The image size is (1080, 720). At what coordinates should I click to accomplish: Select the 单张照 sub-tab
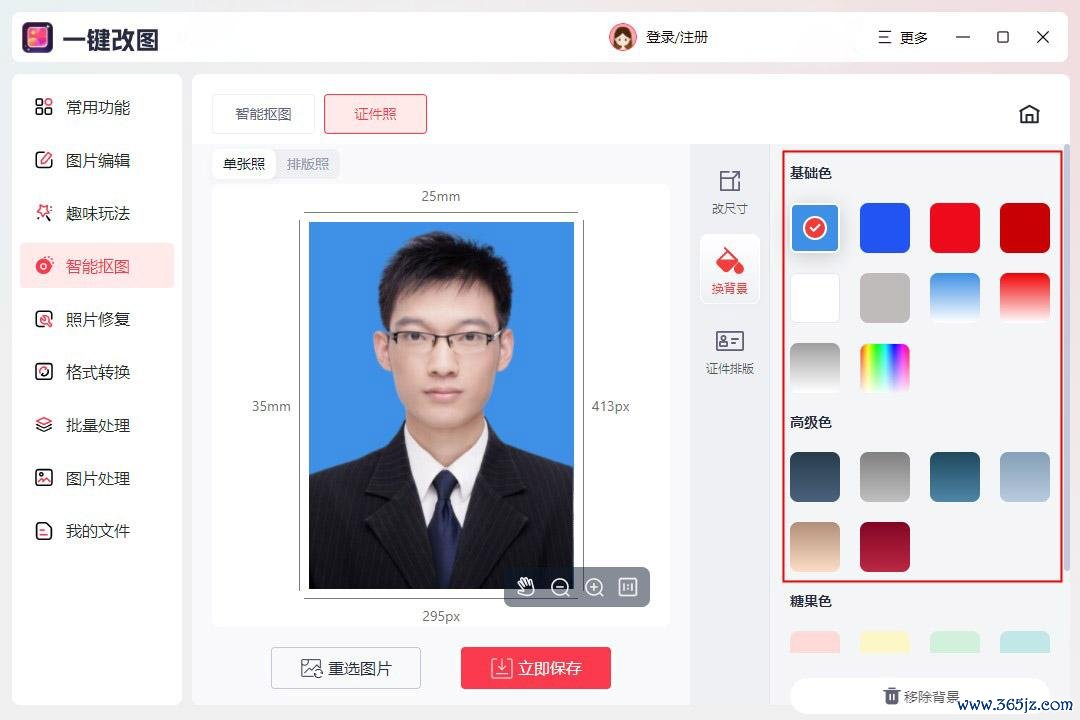[x=244, y=164]
